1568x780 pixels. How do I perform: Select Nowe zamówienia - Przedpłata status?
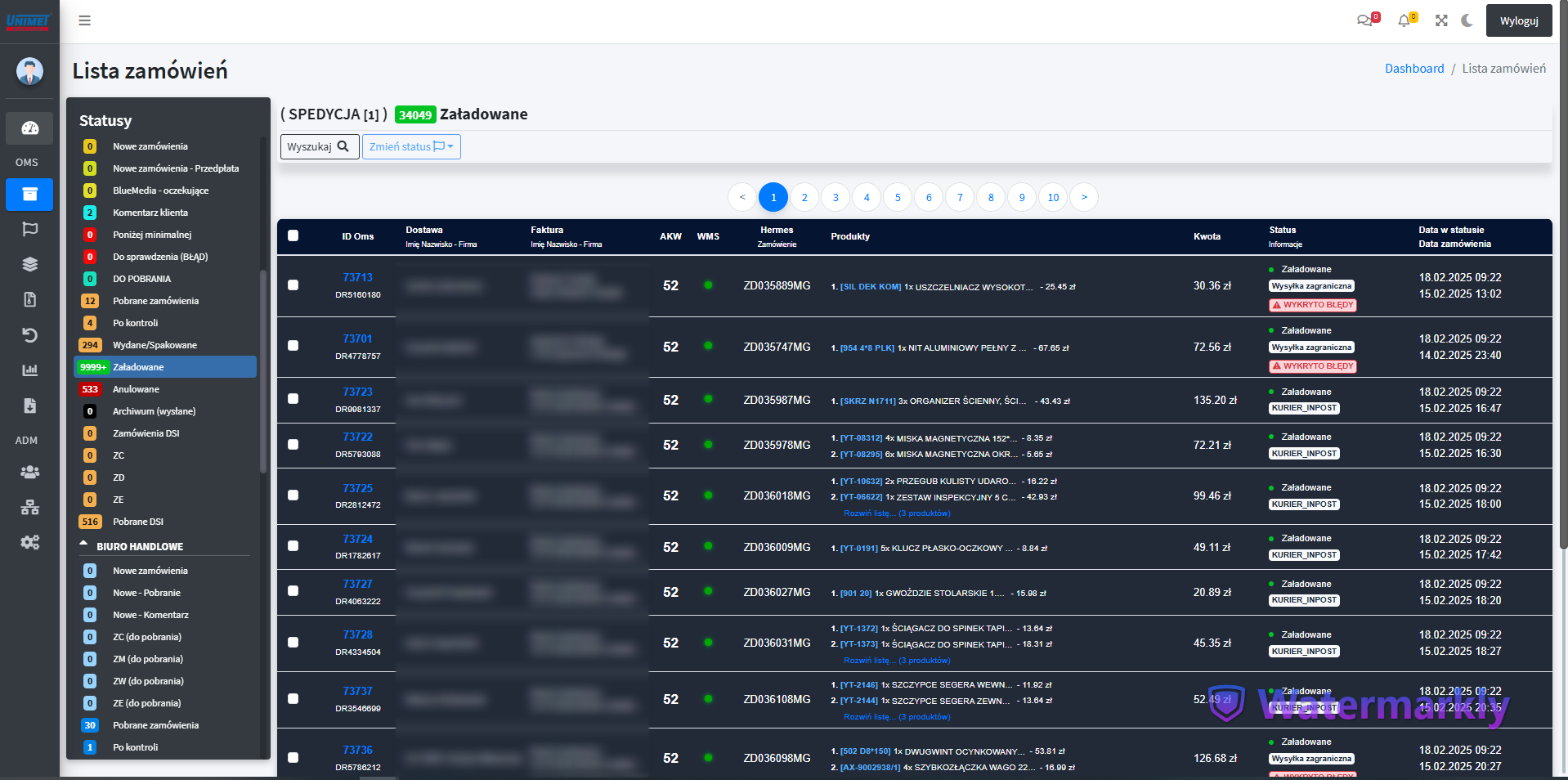(x=165, y=168)
